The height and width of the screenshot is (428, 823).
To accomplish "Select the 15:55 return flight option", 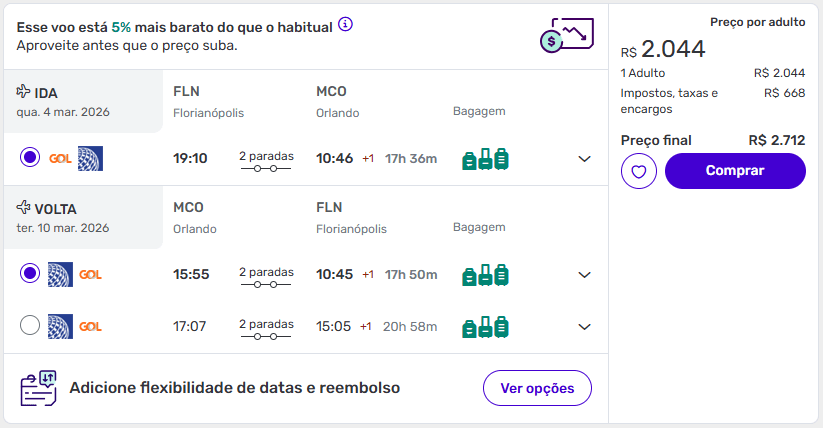I will [x=30, y=273].
